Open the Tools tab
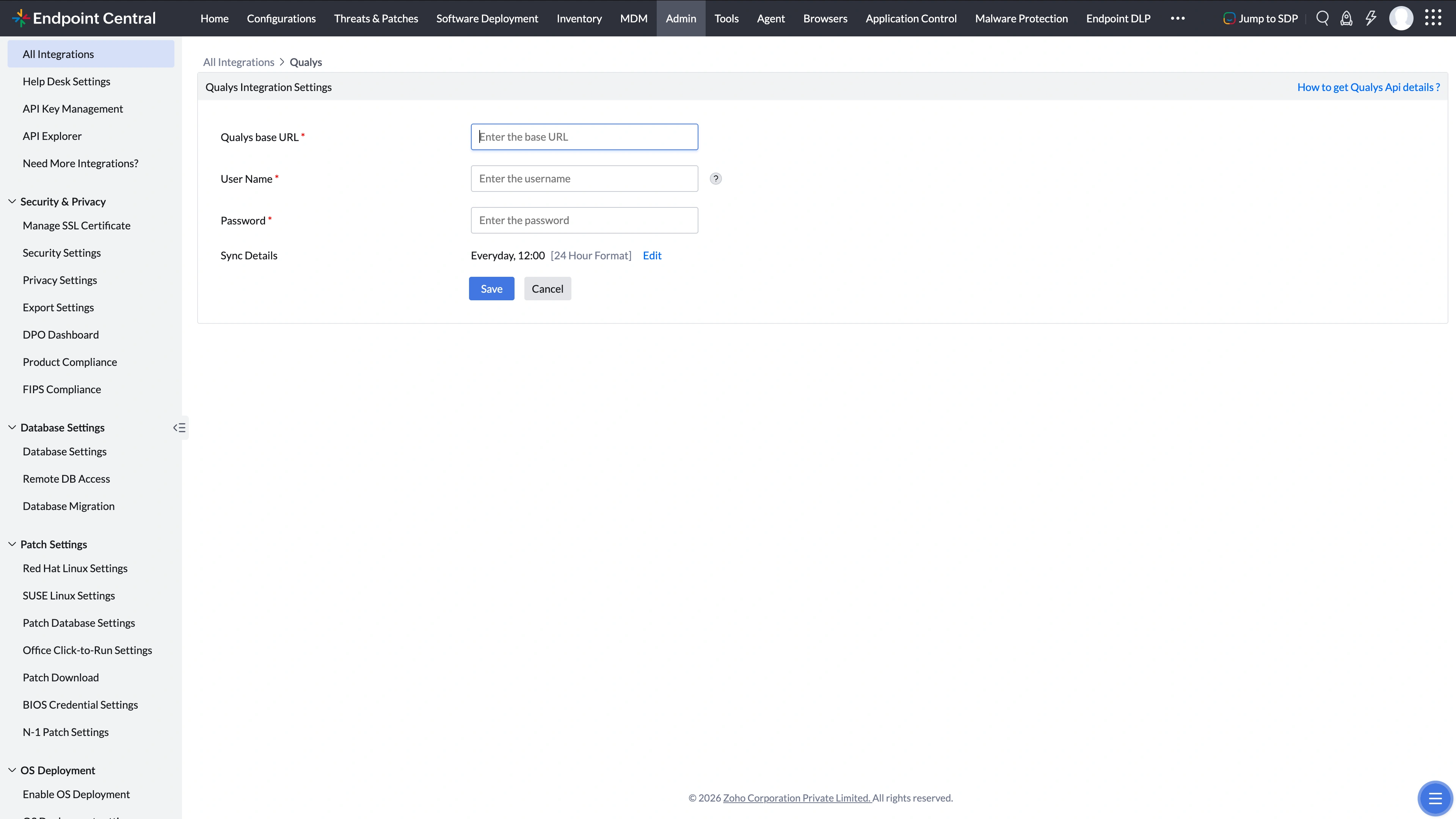This screenshot has height=819, width=1456. (726, 18)
